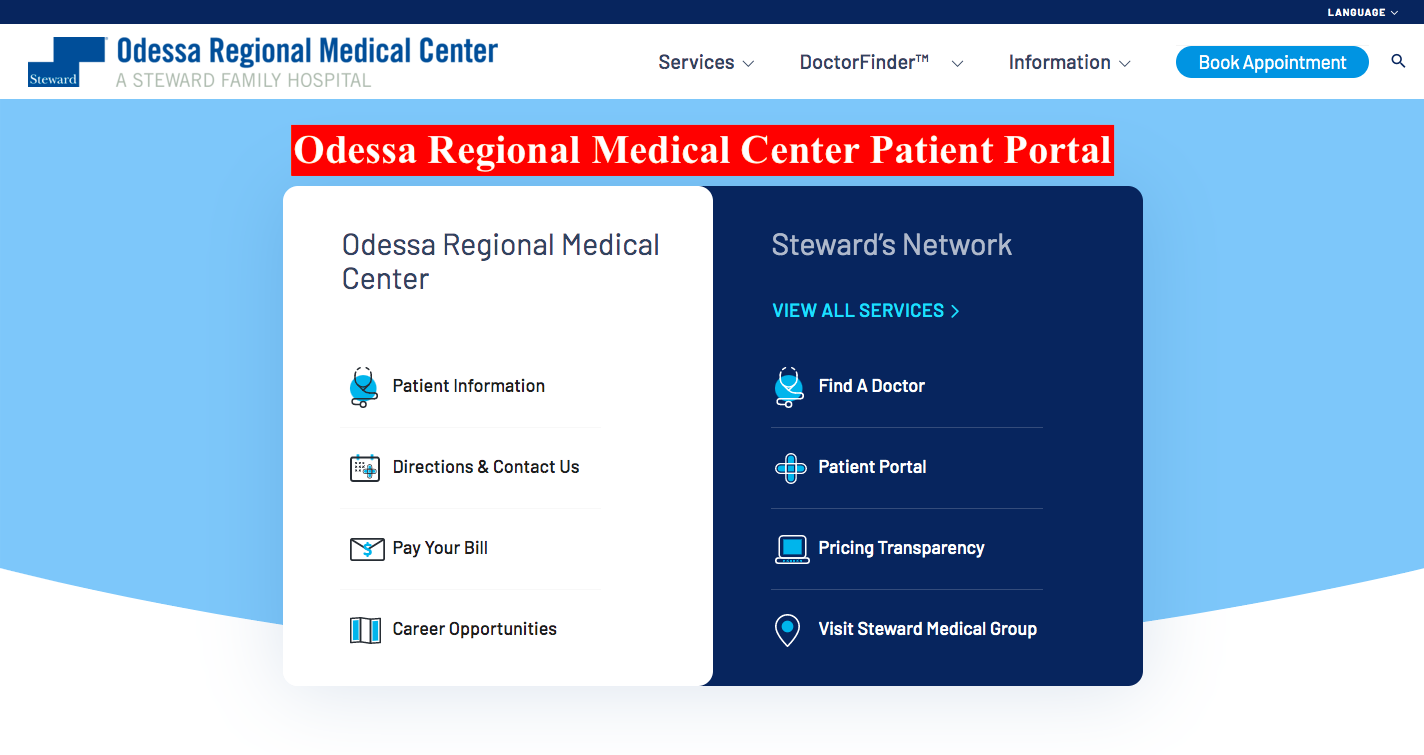The width and height of the screenshot is (1424, 755).
Task: Click the Odessa Regional Medical Center header title
Action: pyautogui.click(x=307, y=51)
